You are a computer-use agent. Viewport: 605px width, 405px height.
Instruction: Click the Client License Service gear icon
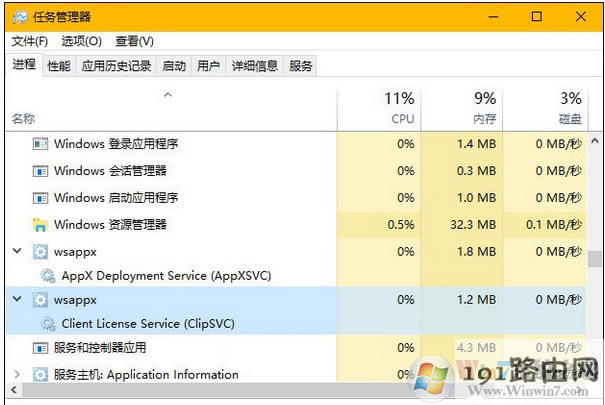click(47, 324)
